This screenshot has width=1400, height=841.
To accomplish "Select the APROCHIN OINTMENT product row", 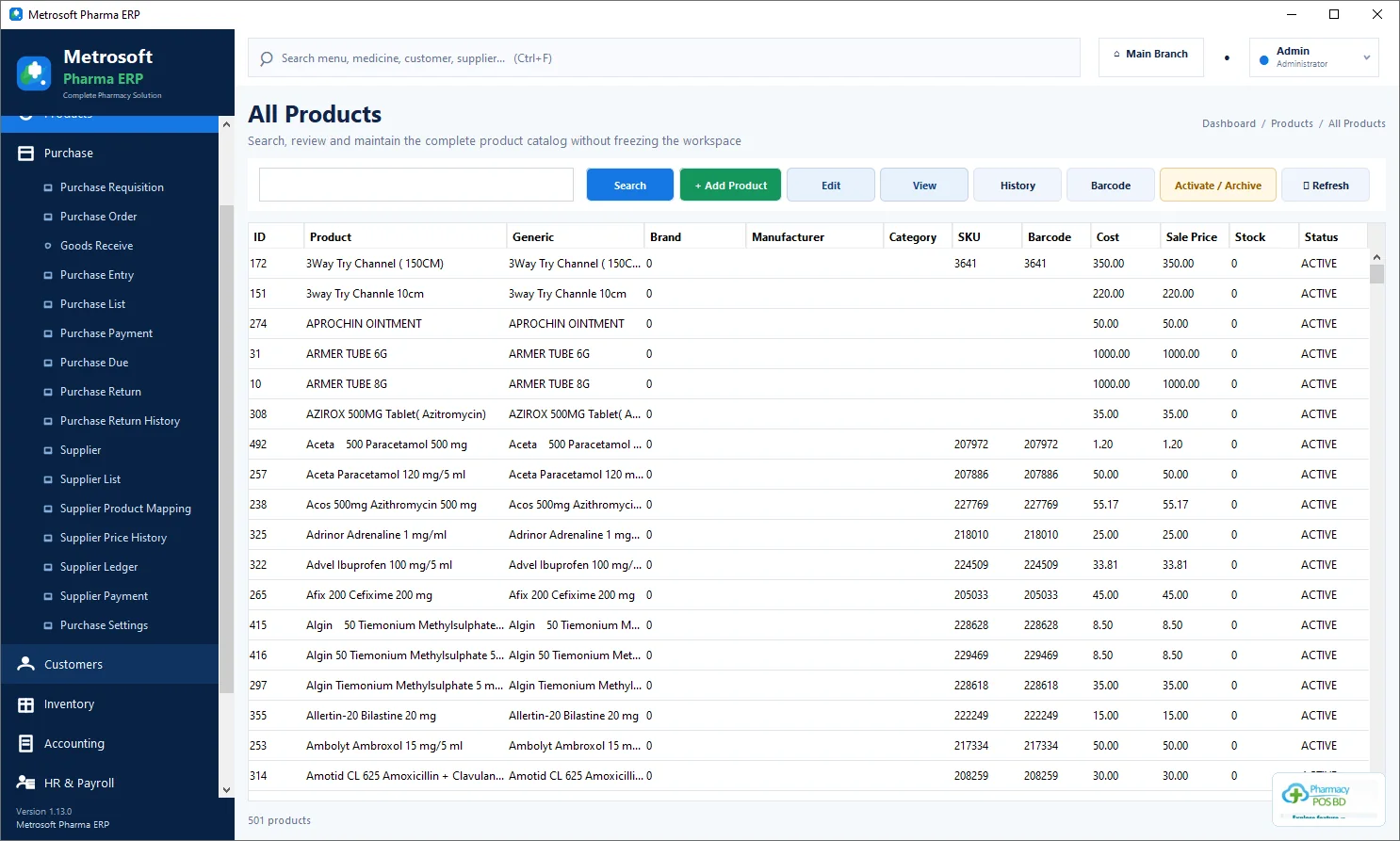I will (x=808, y=324).
